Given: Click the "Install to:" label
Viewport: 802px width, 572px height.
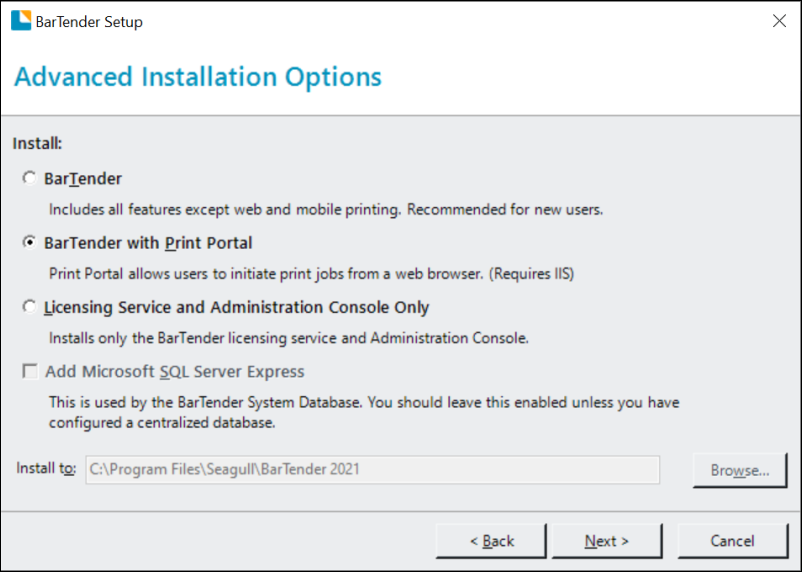Looking at the screenshot, I should pyautogui.click(x=46, y=468).
